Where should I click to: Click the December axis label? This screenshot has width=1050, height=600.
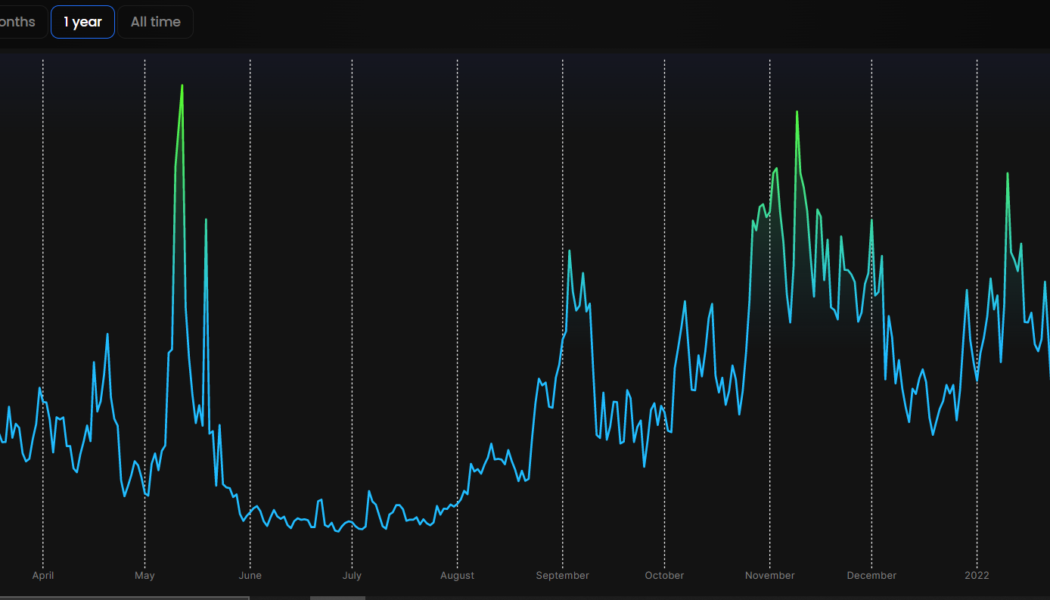point(871,575)
